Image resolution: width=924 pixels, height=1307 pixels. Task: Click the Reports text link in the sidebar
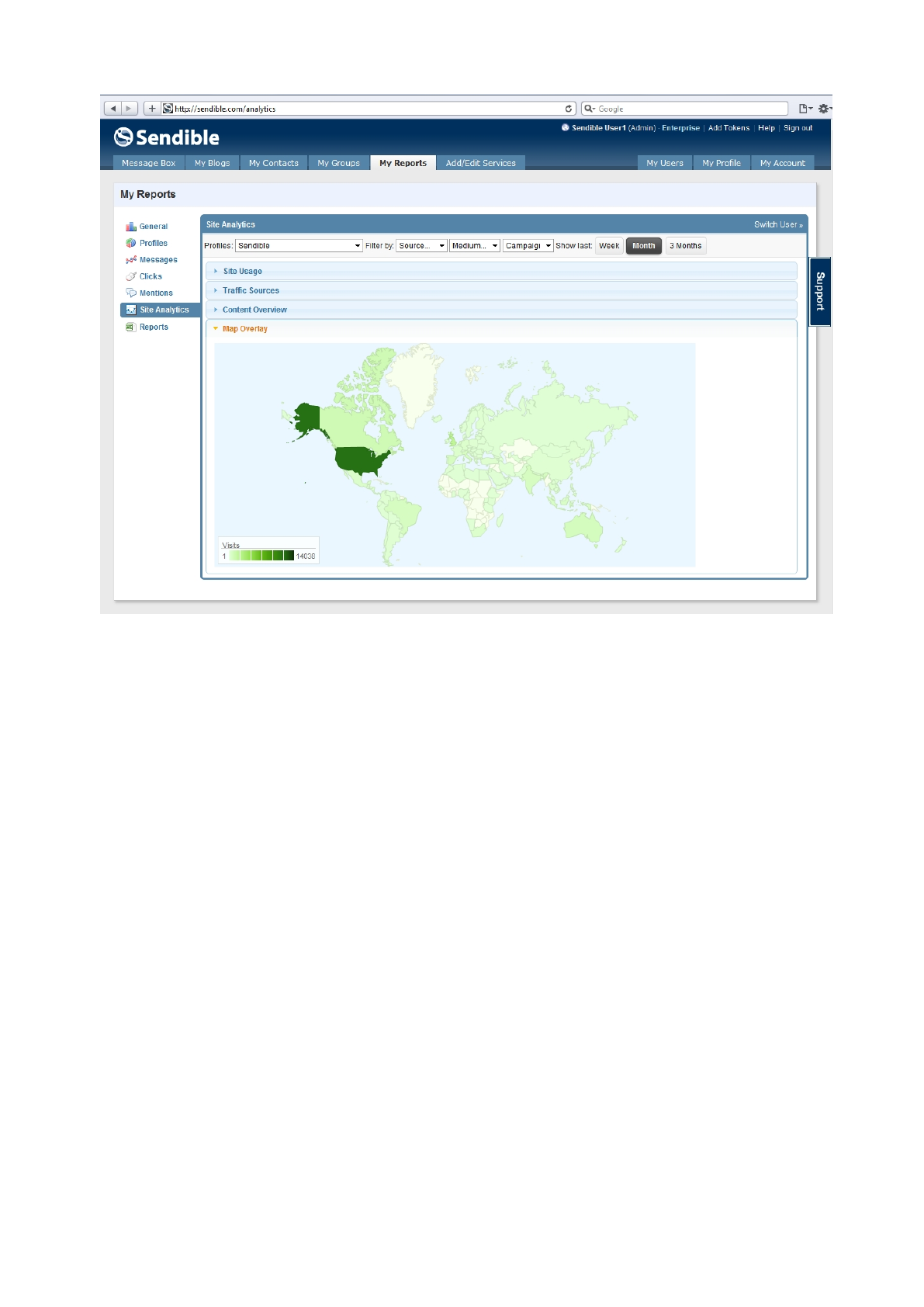point(154,327)
